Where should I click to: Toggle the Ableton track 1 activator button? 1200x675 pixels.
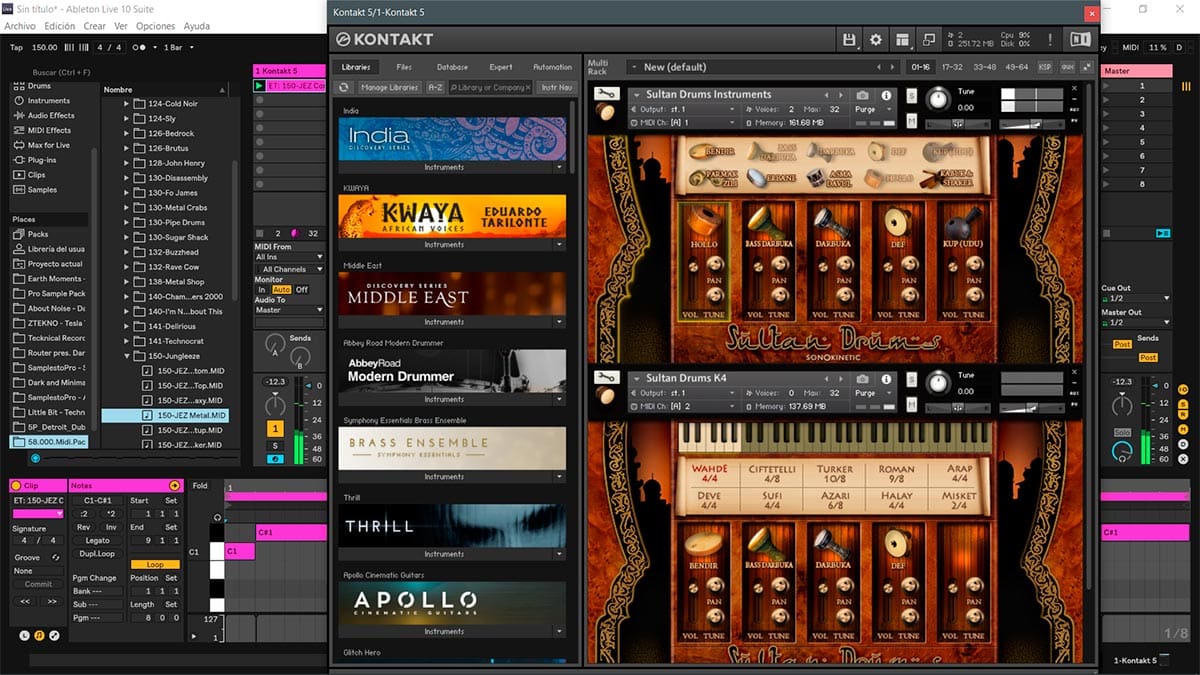point(274,429)
